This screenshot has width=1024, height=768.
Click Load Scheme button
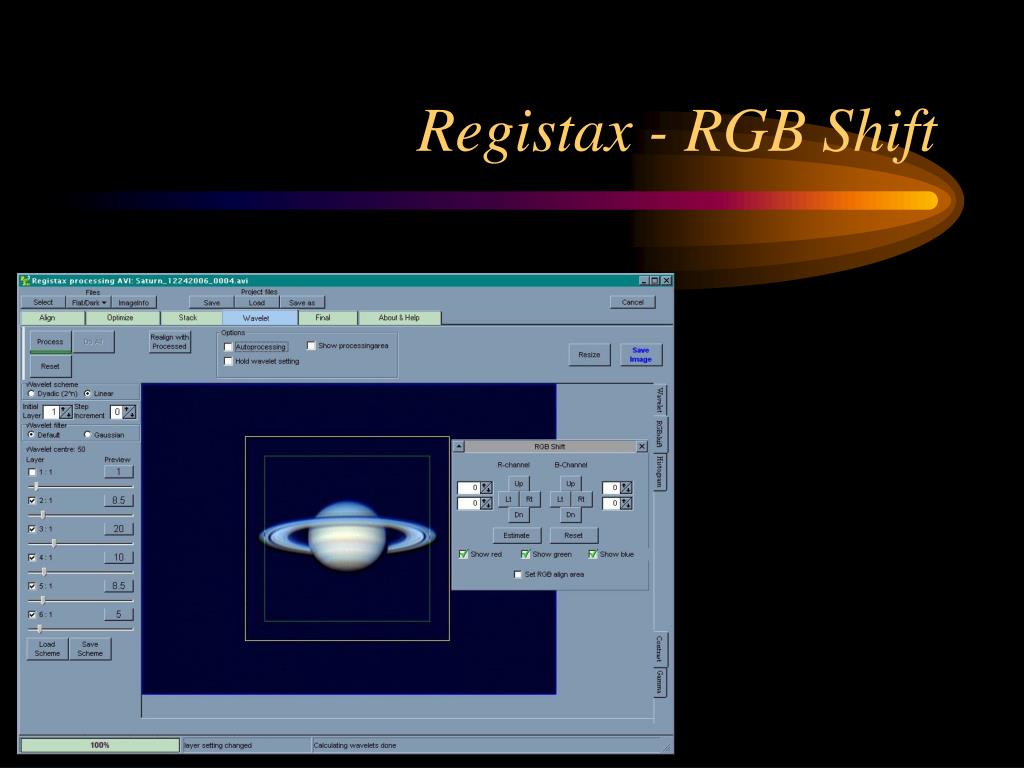tap(47, 648)
